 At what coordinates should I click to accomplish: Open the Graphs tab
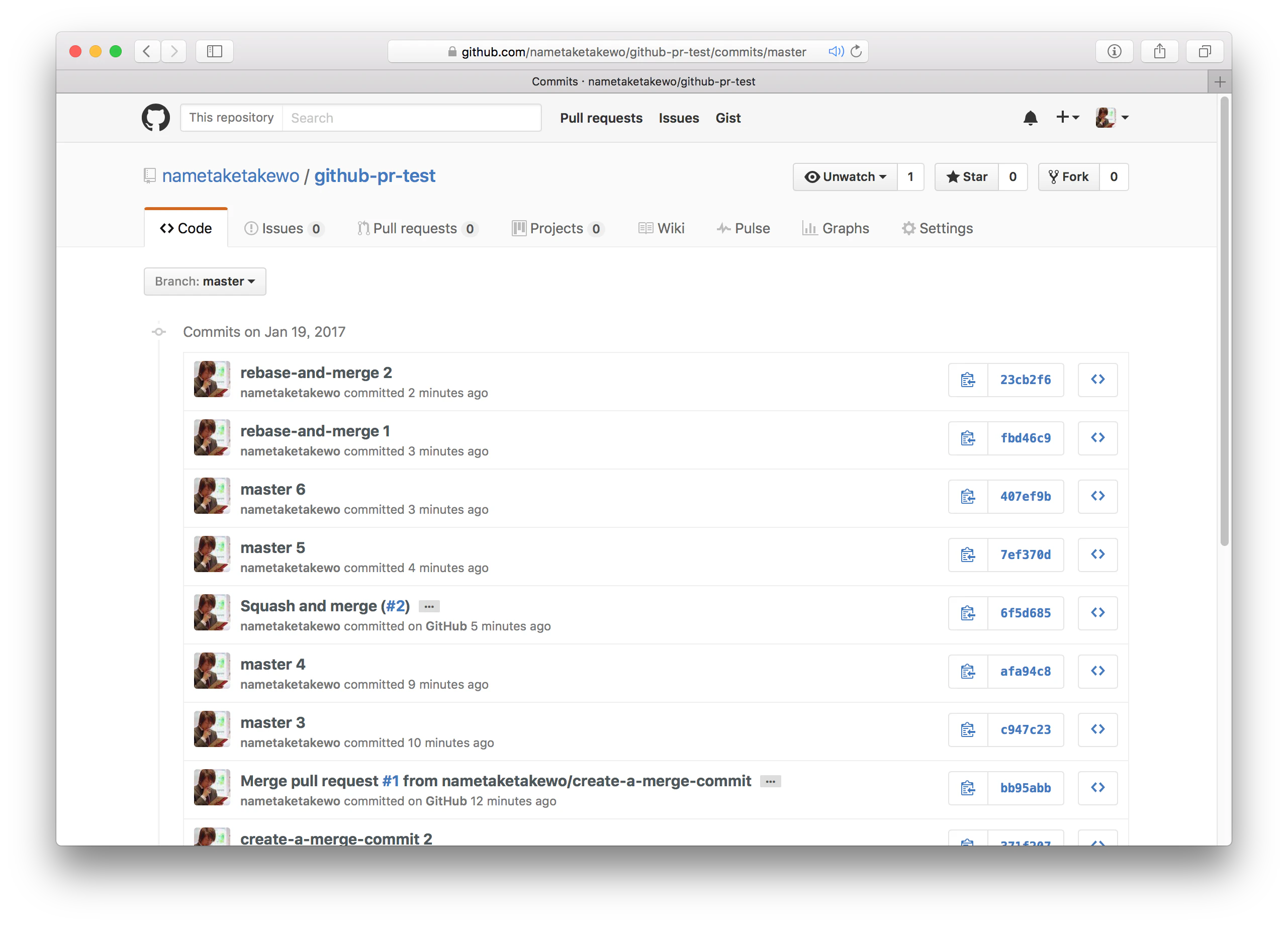pyautogui.click(x=836, y=228)
